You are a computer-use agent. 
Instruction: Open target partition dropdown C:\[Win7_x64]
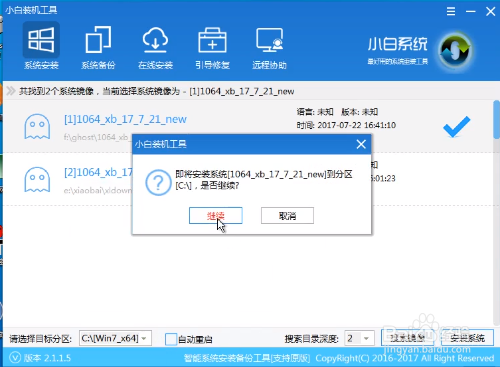click(115, 339)
